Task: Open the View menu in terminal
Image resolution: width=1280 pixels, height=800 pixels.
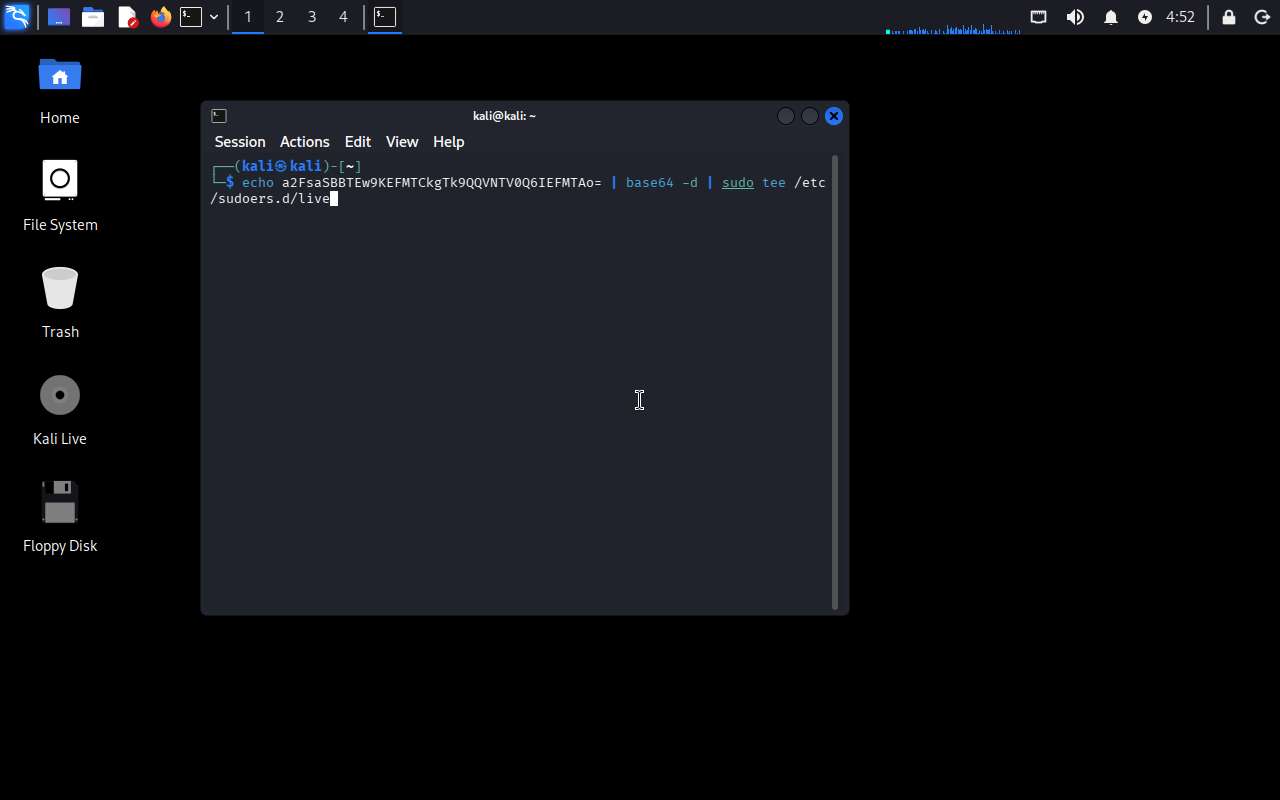Action: pos(402,142)
